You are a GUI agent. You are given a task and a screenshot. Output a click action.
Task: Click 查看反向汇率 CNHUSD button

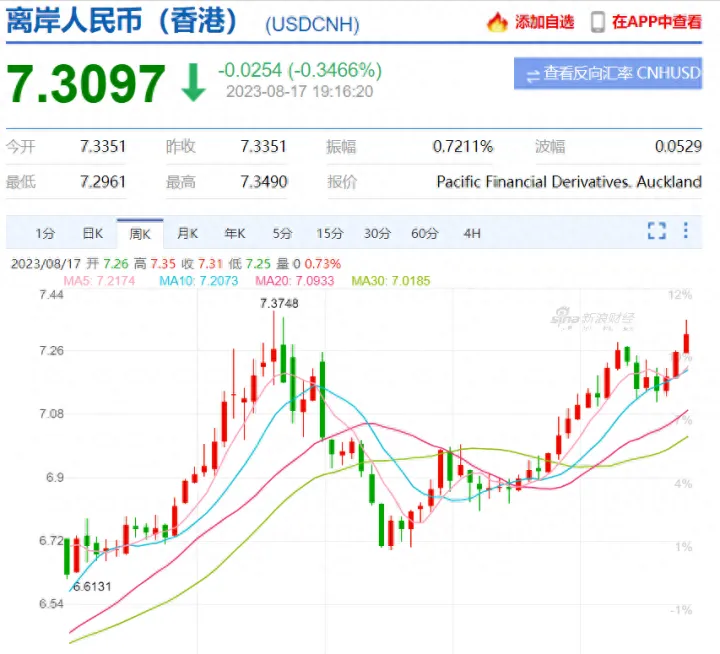click(x=608, y=73)
